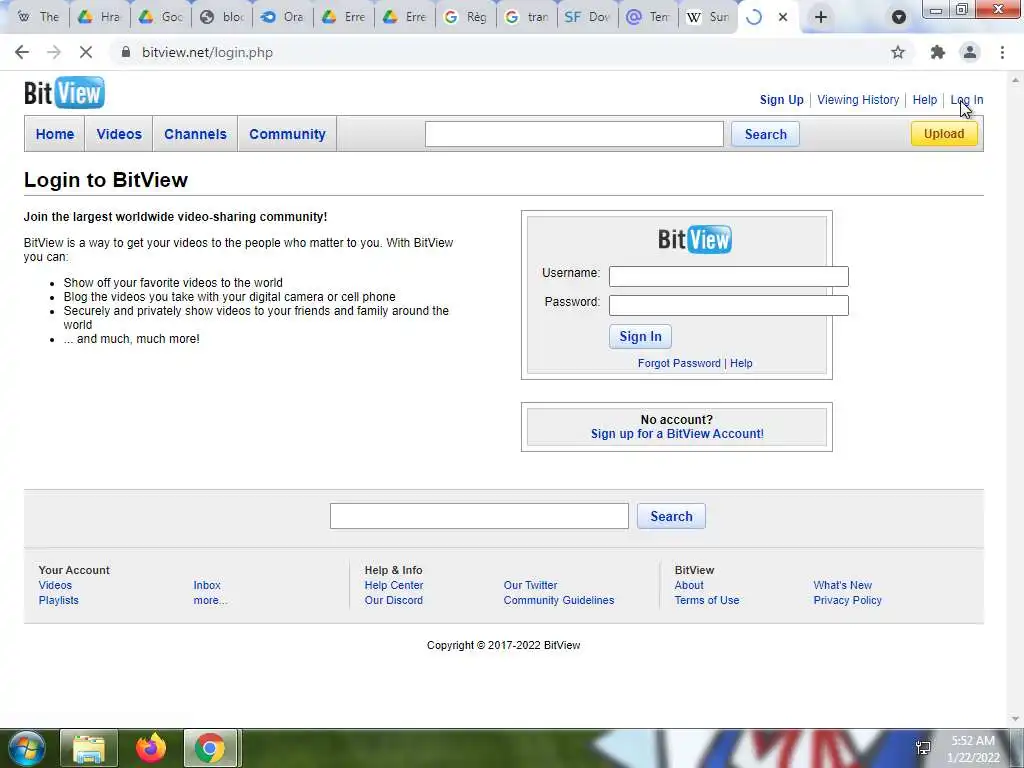Launch Firefox from the taskbar

(151, 748)
